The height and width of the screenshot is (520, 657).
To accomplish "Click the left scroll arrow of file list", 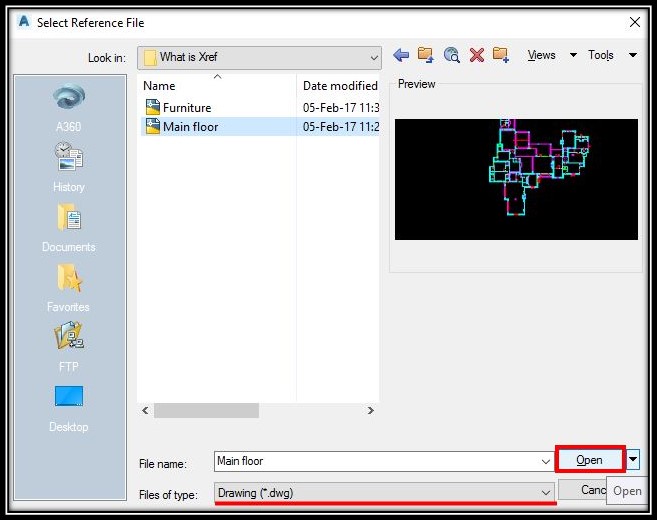I will [x=145, y=410].
